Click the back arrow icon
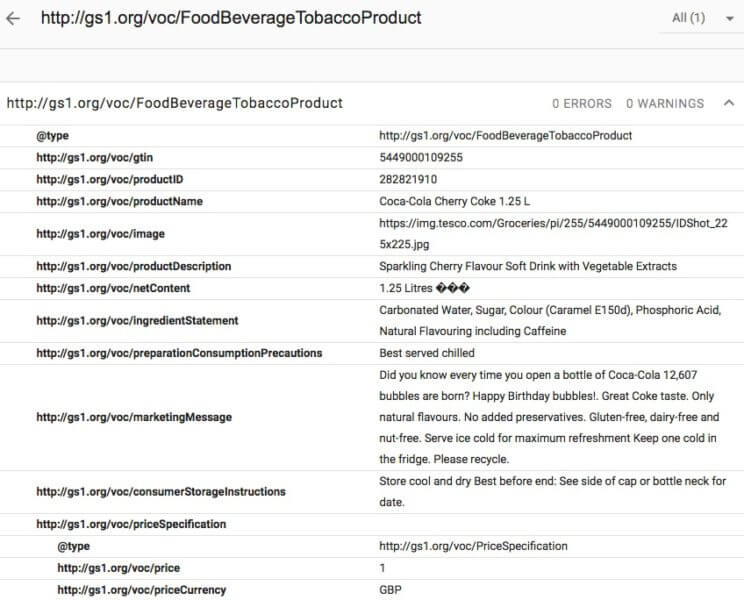744x600 pixels. tap(13, 19)
